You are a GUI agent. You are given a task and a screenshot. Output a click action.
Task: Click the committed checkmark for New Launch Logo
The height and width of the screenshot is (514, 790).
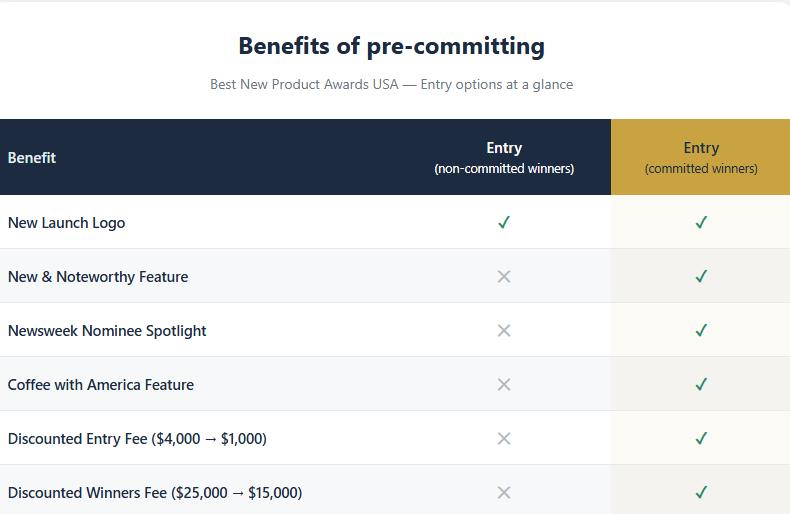coord(701,222)
